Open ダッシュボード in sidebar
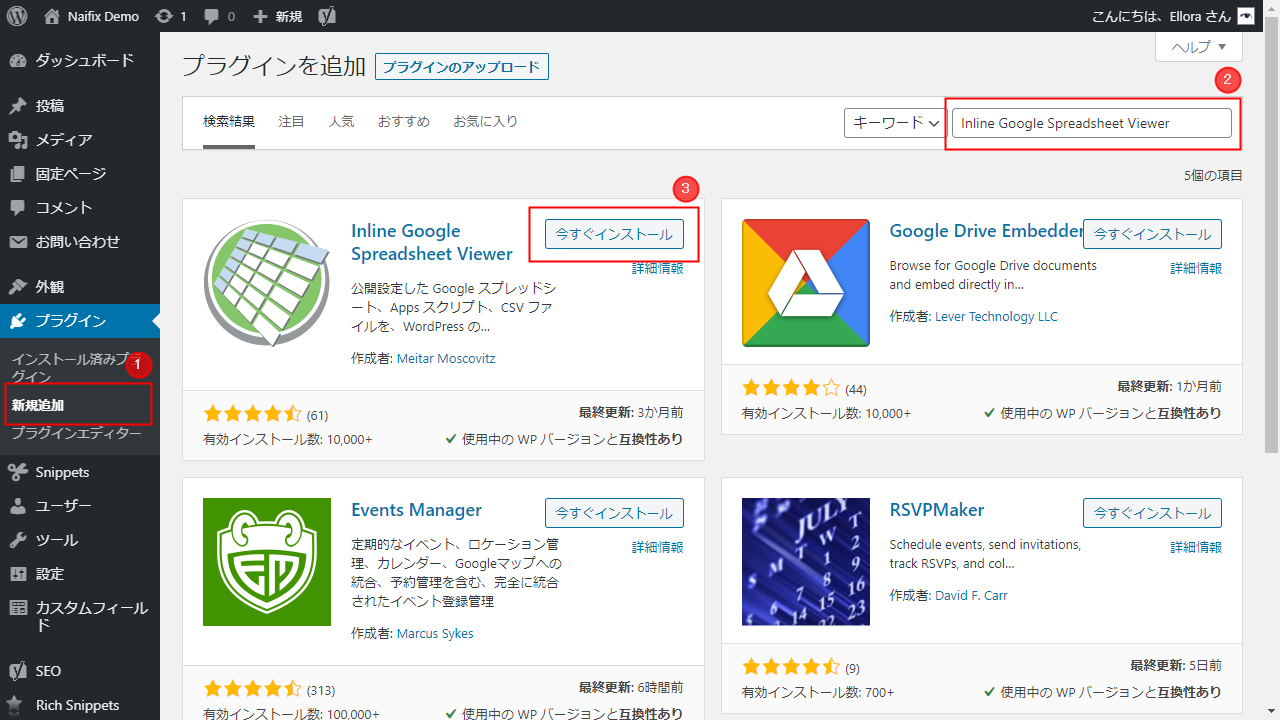The width and height of the screenshot is (1280, 720). click(80, 60)
